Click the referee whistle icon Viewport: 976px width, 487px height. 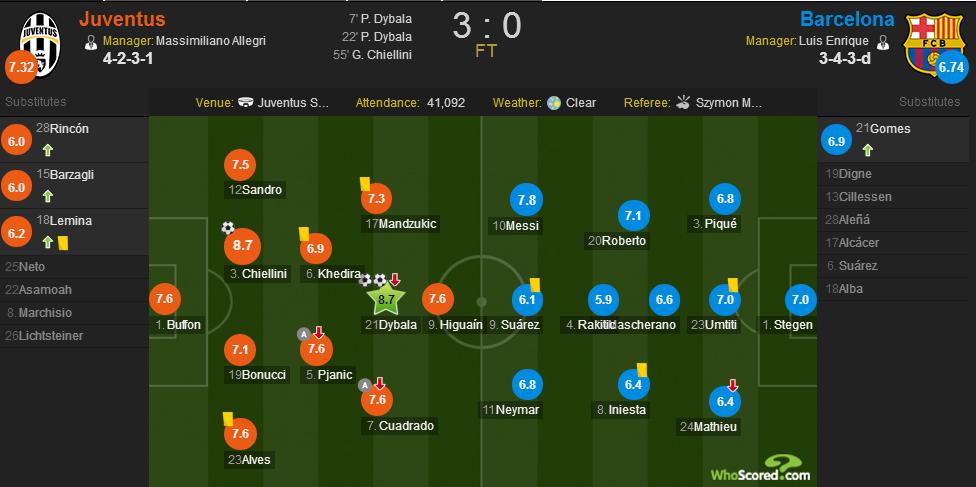pos(684,103)
